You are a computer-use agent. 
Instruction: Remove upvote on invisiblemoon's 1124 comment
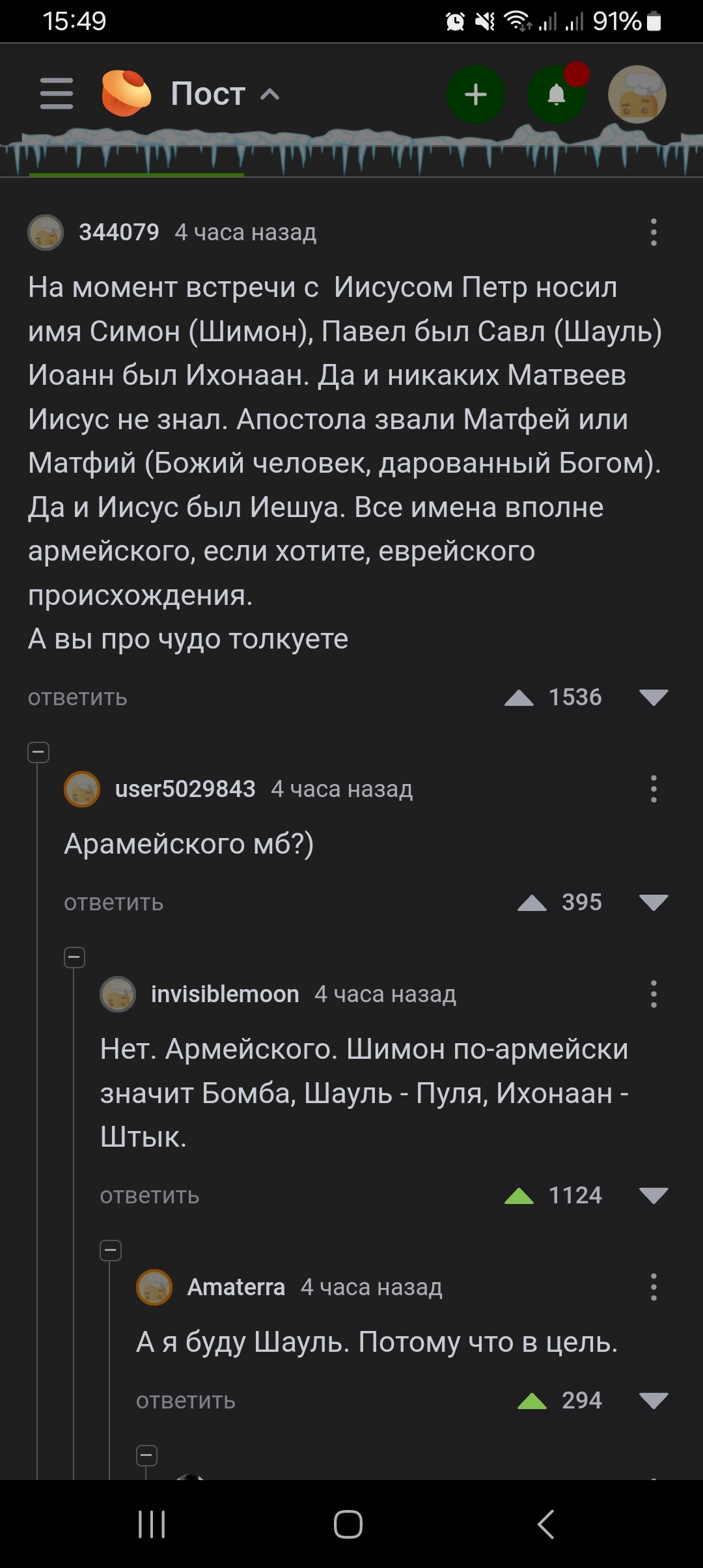519,1196
